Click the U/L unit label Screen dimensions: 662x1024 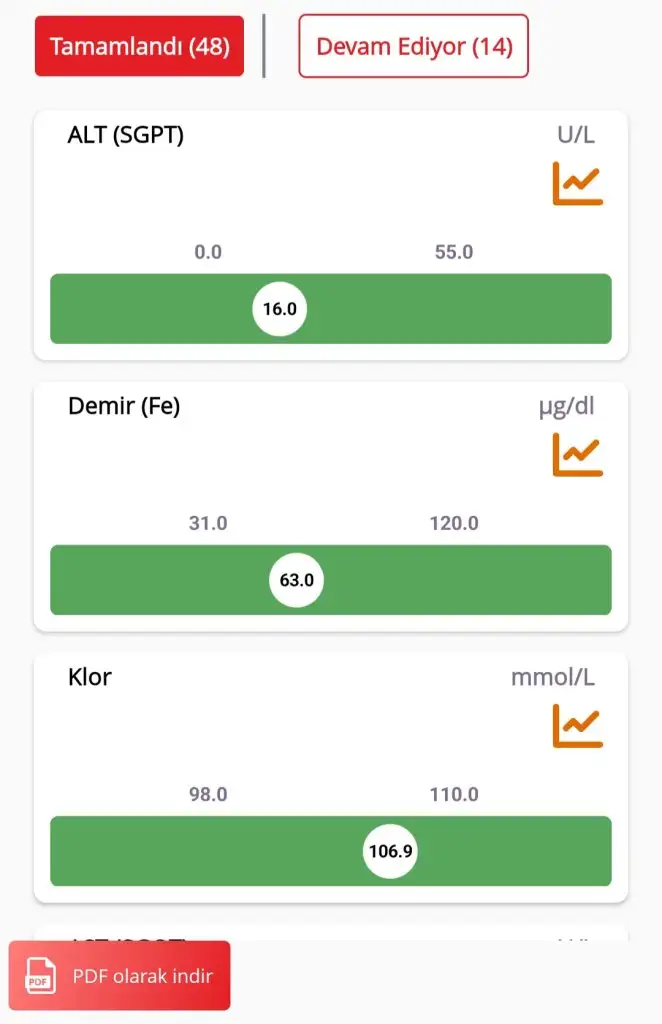(576, 135)
